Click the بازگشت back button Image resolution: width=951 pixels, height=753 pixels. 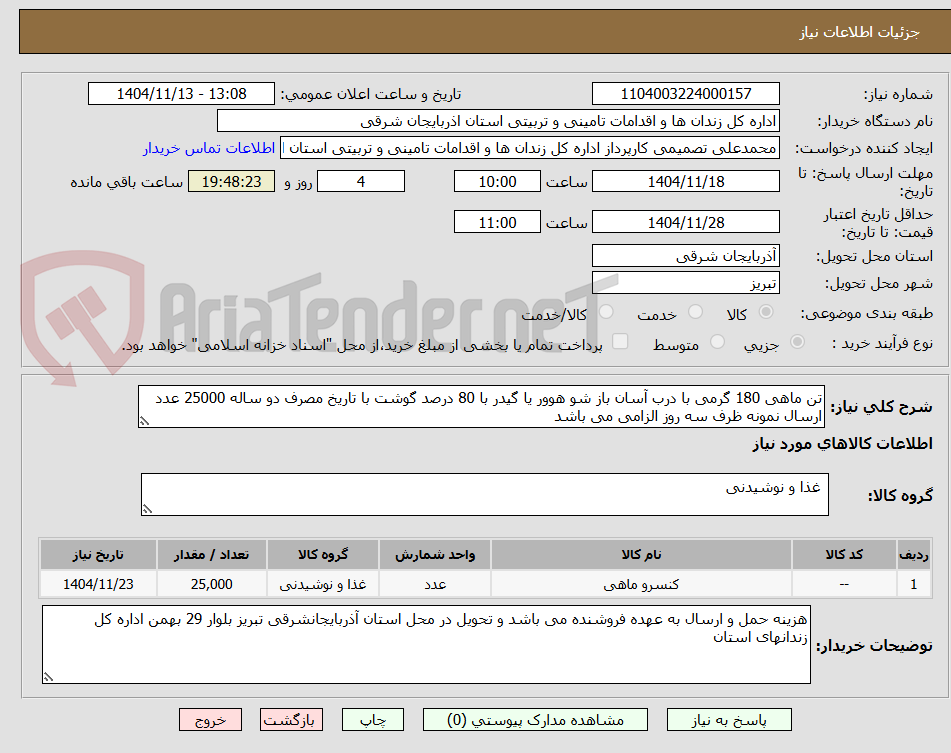click(x=291, y=720)
